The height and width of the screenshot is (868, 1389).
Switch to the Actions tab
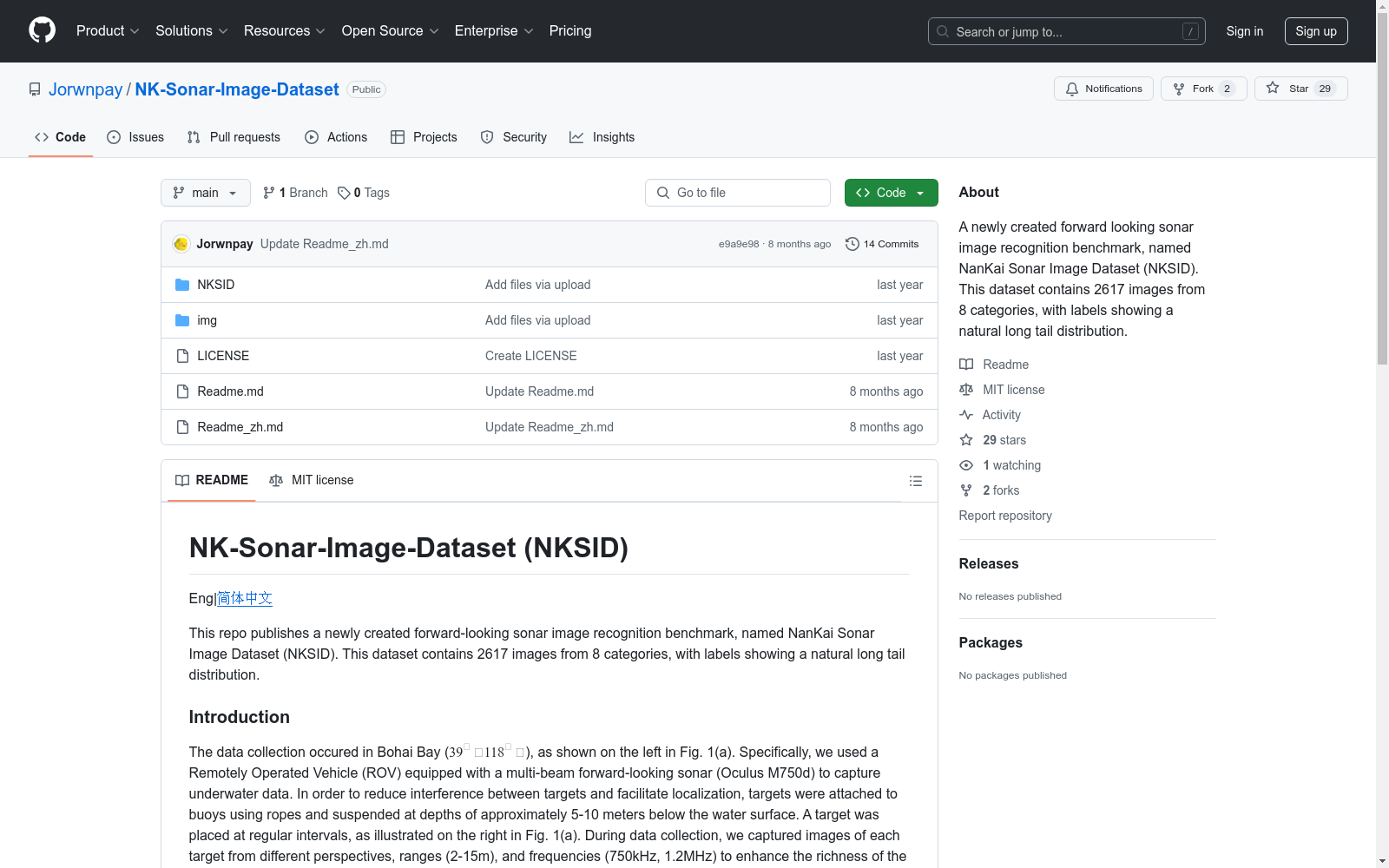coord(336,137)
